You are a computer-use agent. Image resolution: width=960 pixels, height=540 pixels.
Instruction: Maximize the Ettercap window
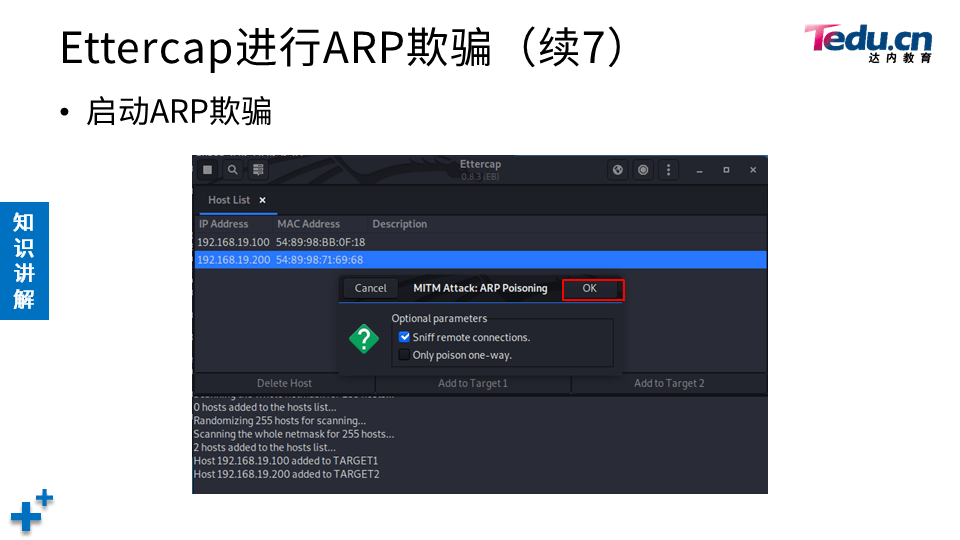[726, 170]
